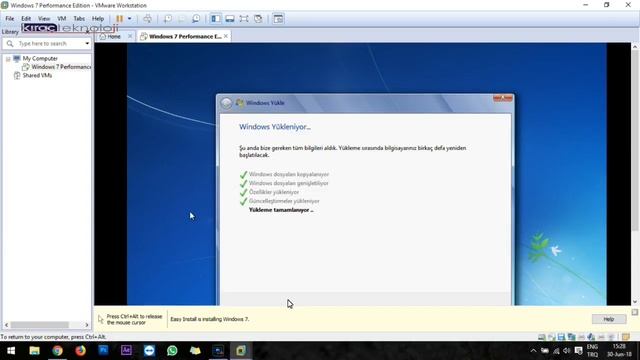Take a snapshot of the virtual machine
The height and width of the screenshot is (360, 640).
pos(168,19)
